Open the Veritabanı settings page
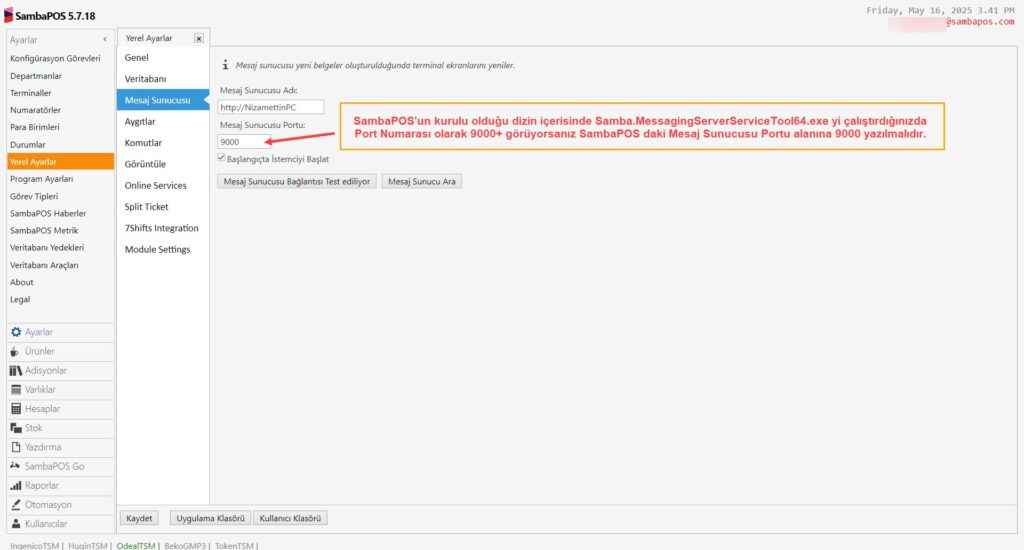 (163, 78)
